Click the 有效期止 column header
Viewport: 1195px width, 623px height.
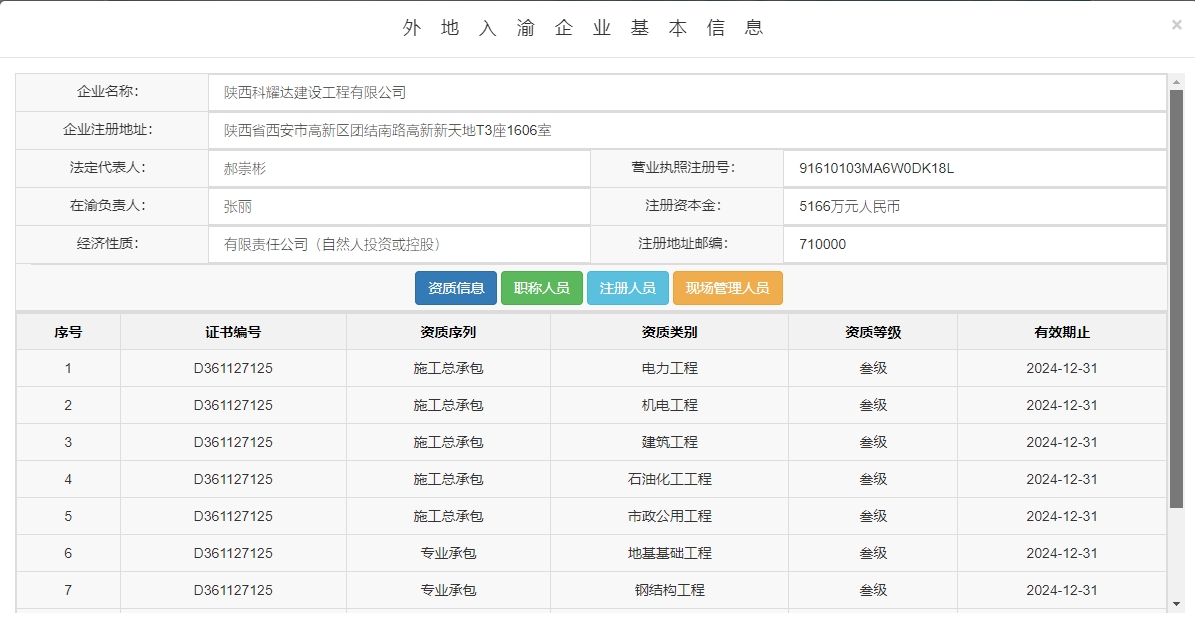click(1062, 332)
